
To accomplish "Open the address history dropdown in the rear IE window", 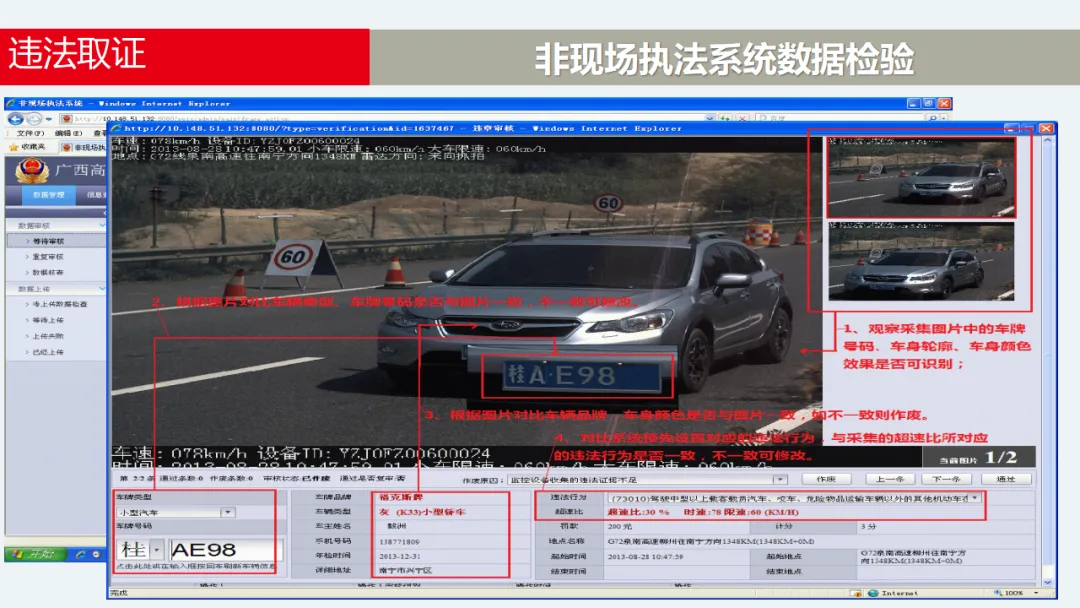I will point(710,118).
